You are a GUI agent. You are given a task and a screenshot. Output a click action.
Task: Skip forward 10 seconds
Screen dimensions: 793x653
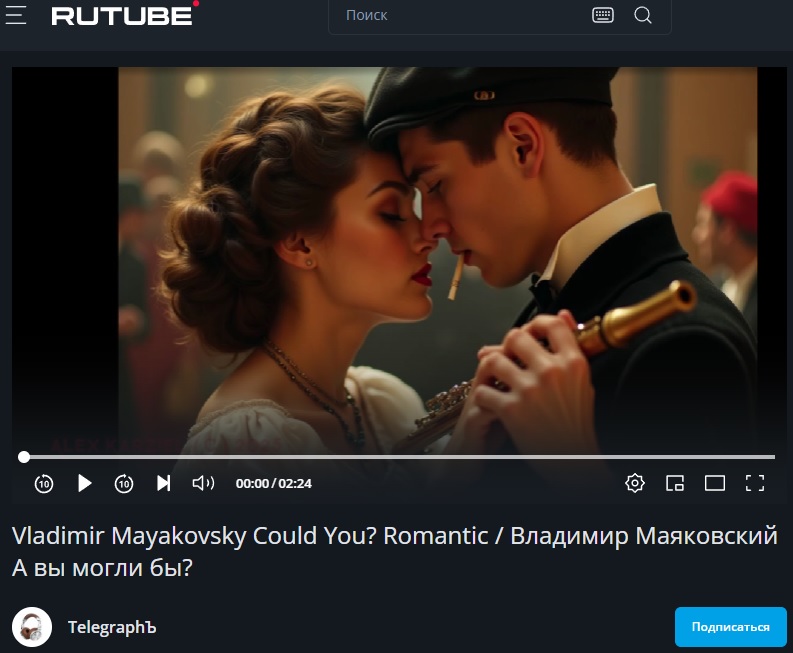[124, 484]
